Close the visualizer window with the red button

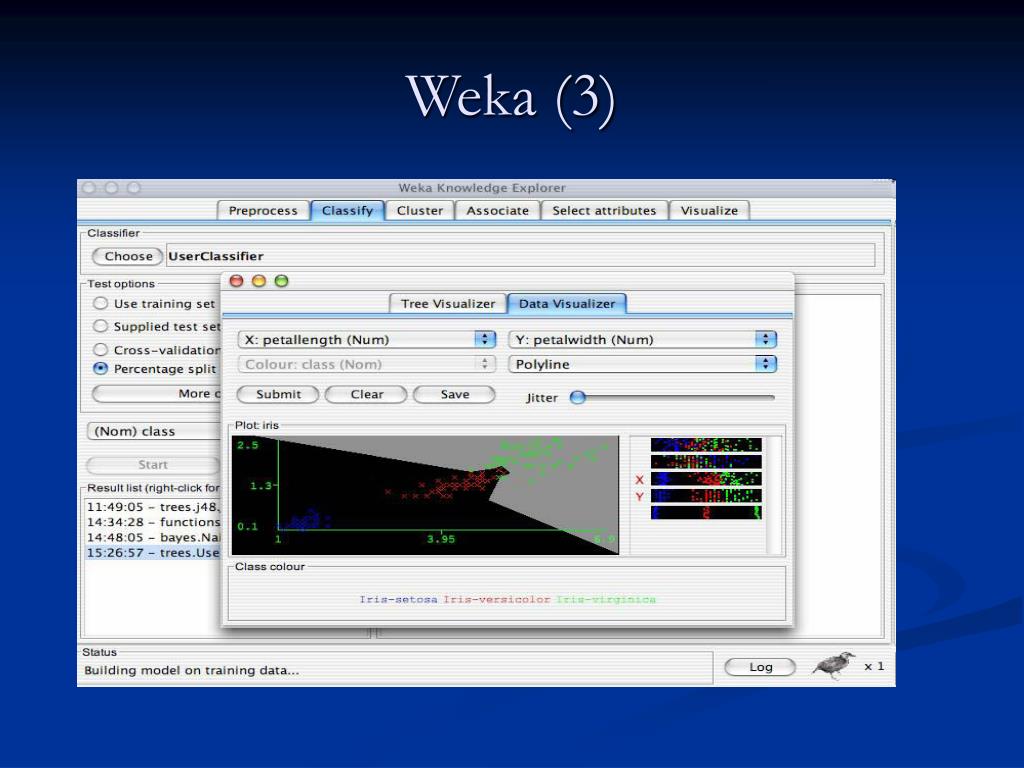pos(236,281)
